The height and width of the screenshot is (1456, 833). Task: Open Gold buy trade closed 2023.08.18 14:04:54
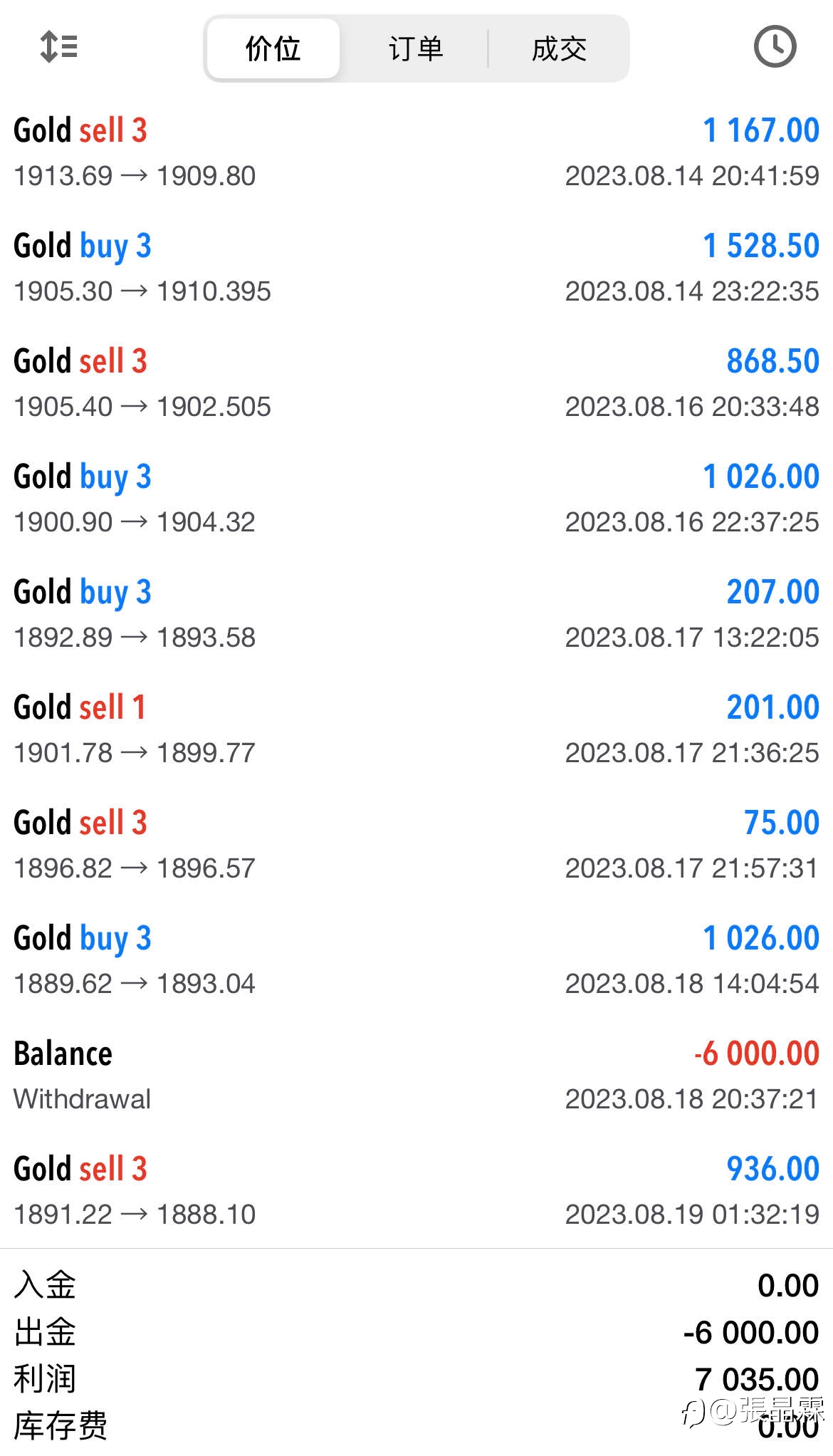(x=416, y=960)
